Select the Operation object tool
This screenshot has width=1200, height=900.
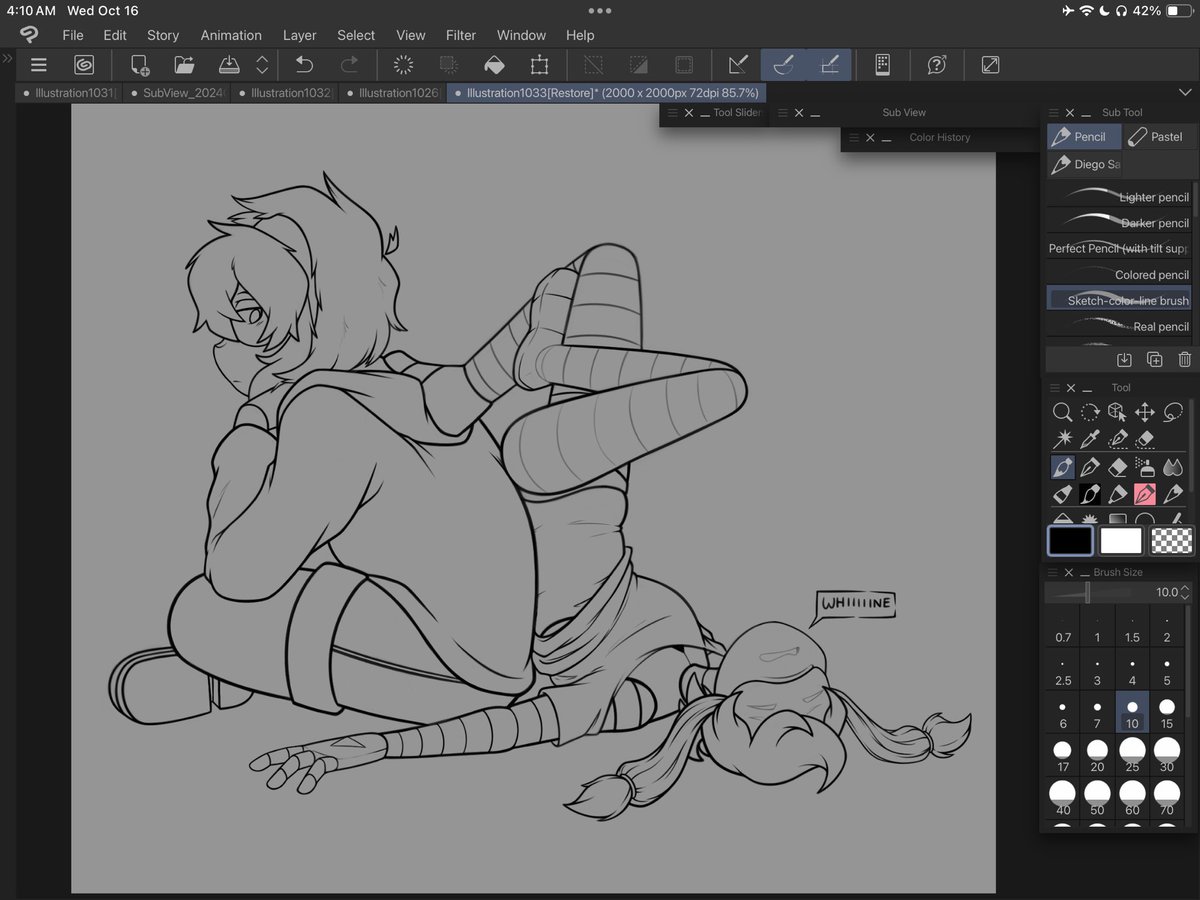[x=1118, y=412]
